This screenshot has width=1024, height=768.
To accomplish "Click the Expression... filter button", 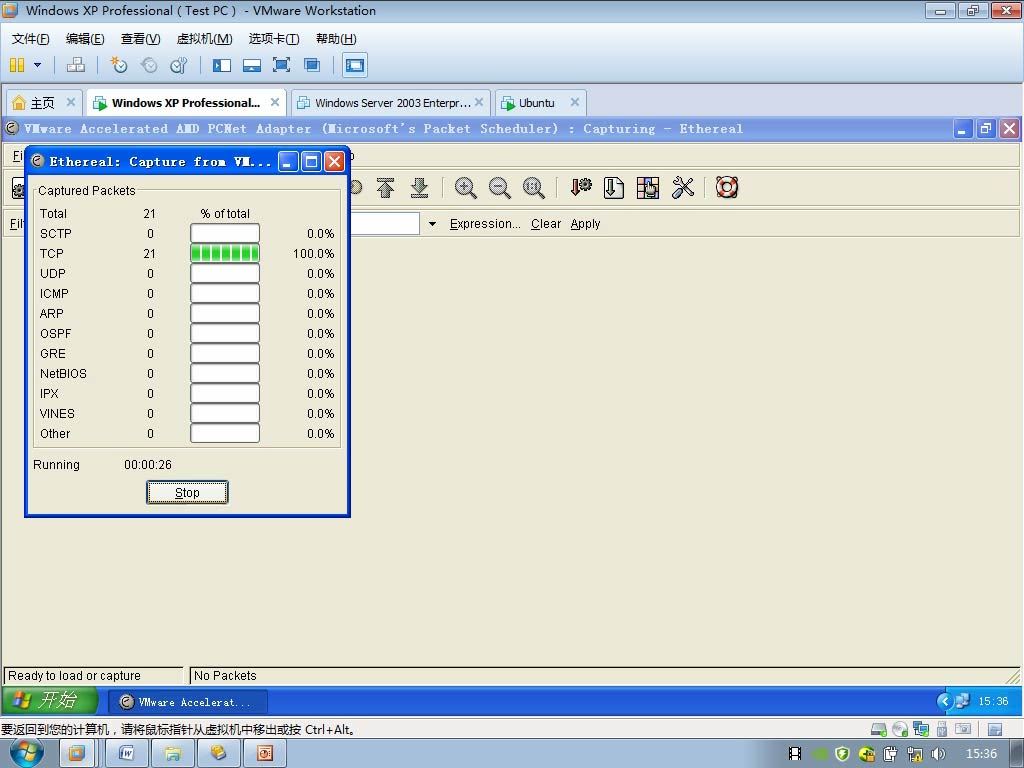I will (x=485, y=224).
